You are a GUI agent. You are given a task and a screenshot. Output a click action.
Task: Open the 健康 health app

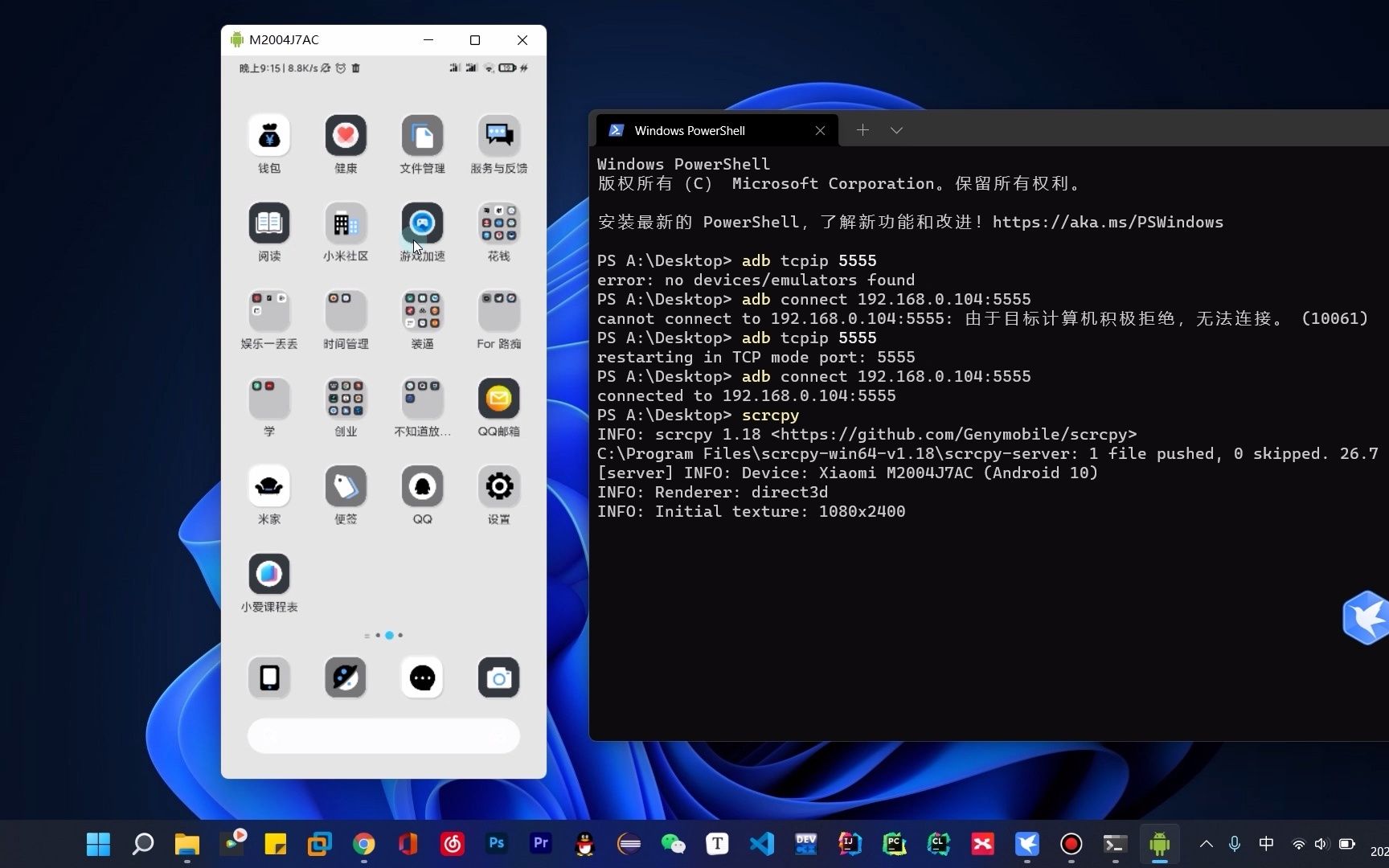pos(346,136)
